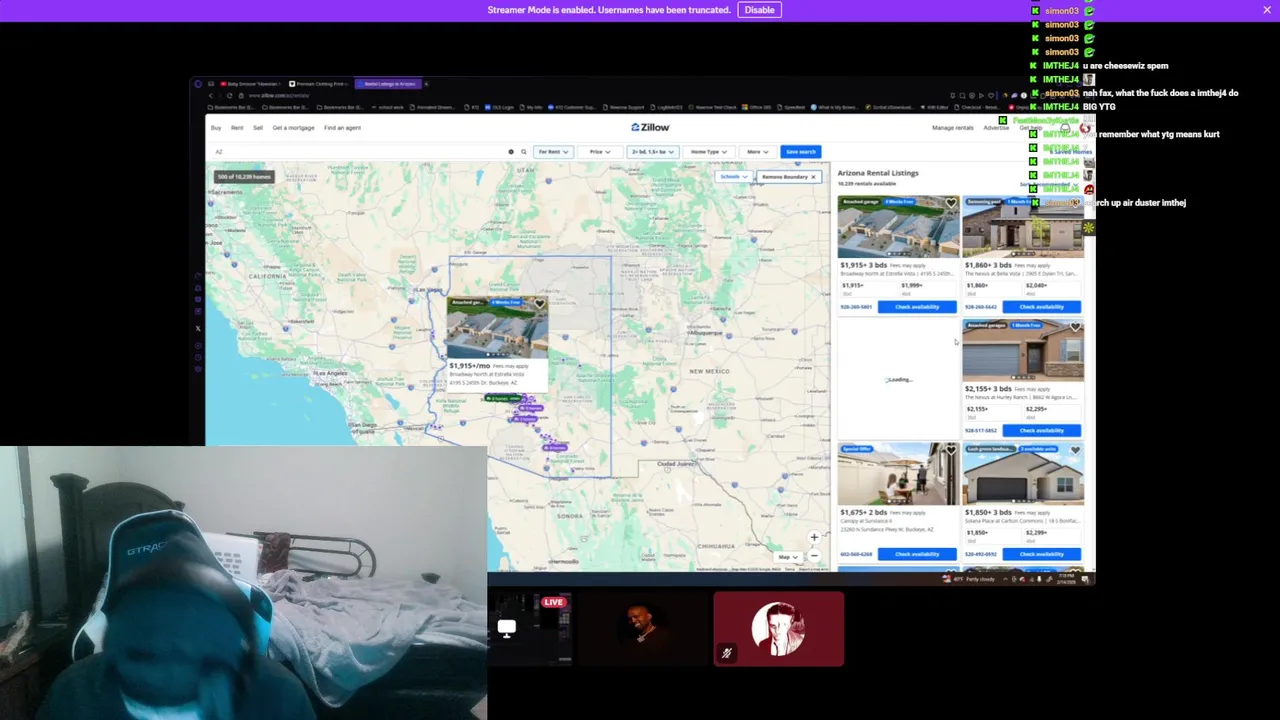Open the Sell menu in Zillow header
Image resolution: width=1280 pixels, height=720 pixels.
[x=258, y=128]
